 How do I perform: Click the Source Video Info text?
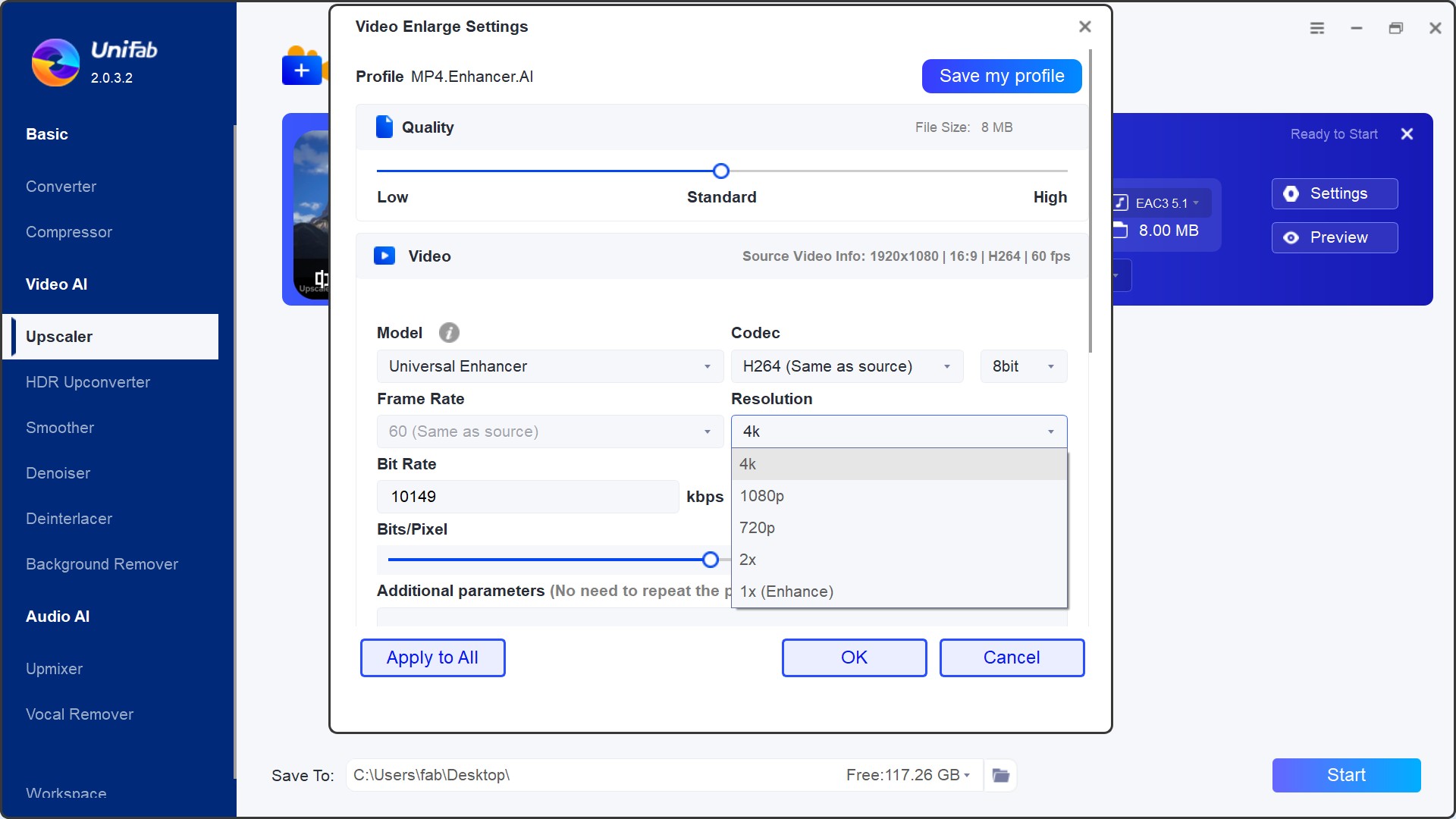pyautogui.click(x=906, y=256)
